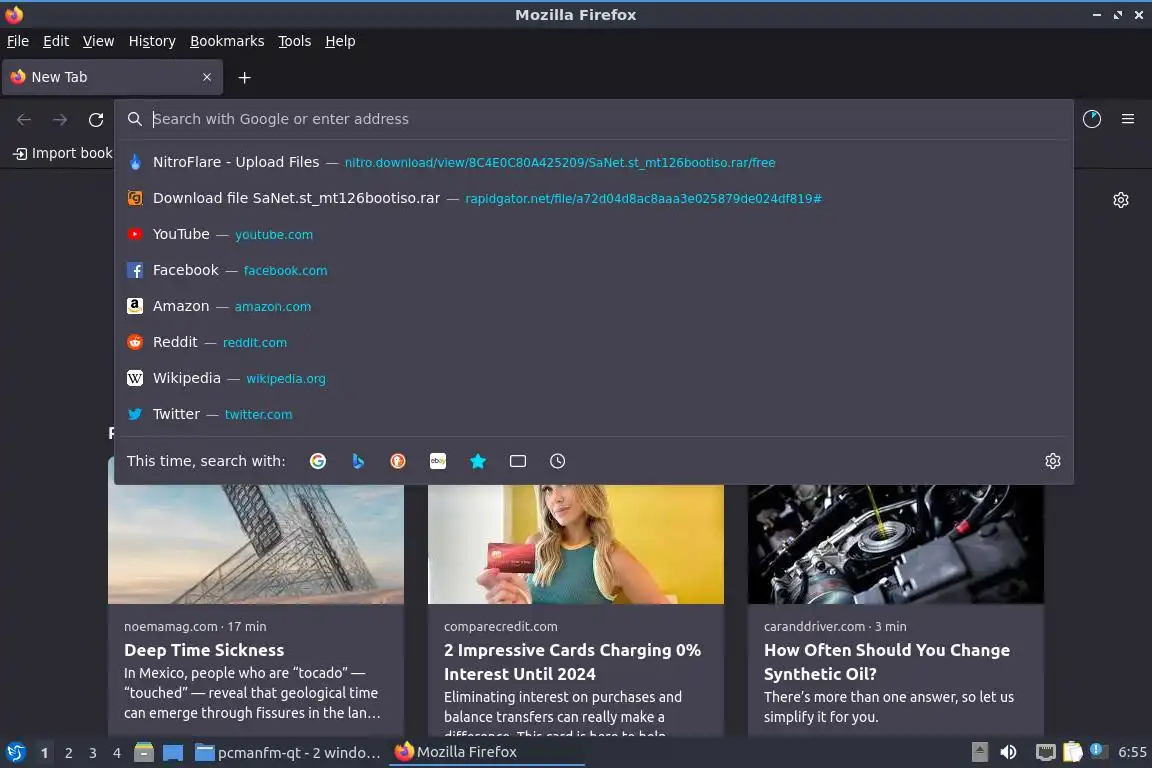Open the wikipedia.org suggestion link
The width and height of the screenshot is (1152, 768).
coord(286,378)
